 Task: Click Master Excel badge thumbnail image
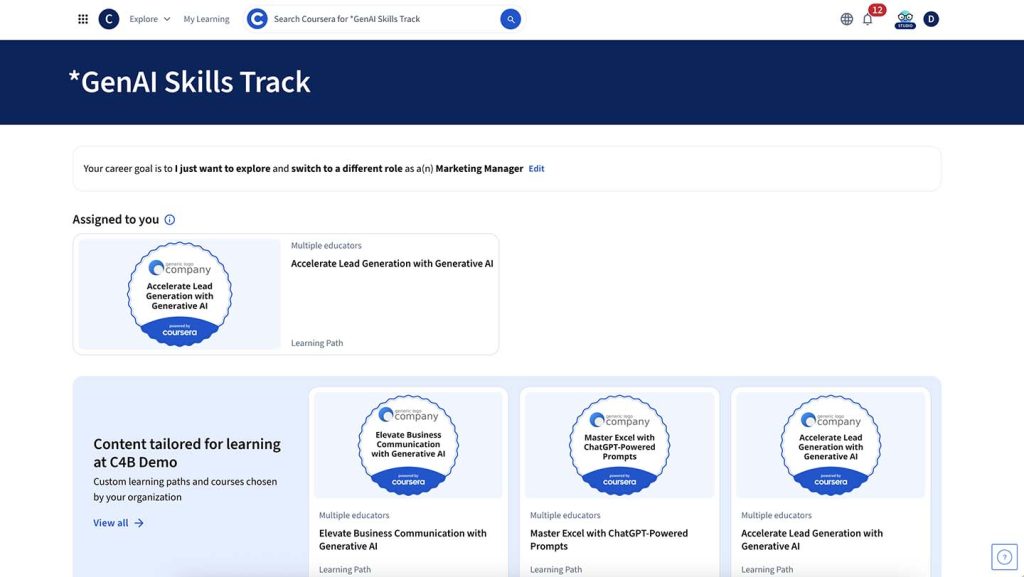[619, 445]
